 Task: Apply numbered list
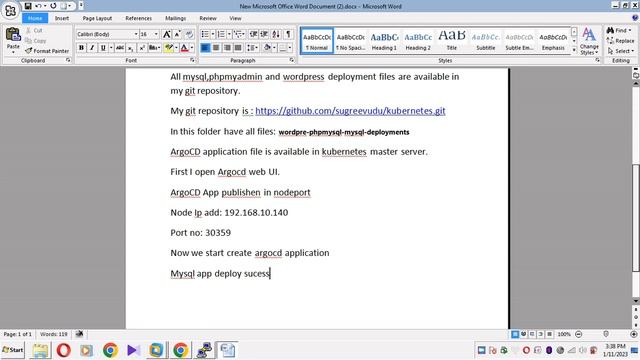coord(221,34)
